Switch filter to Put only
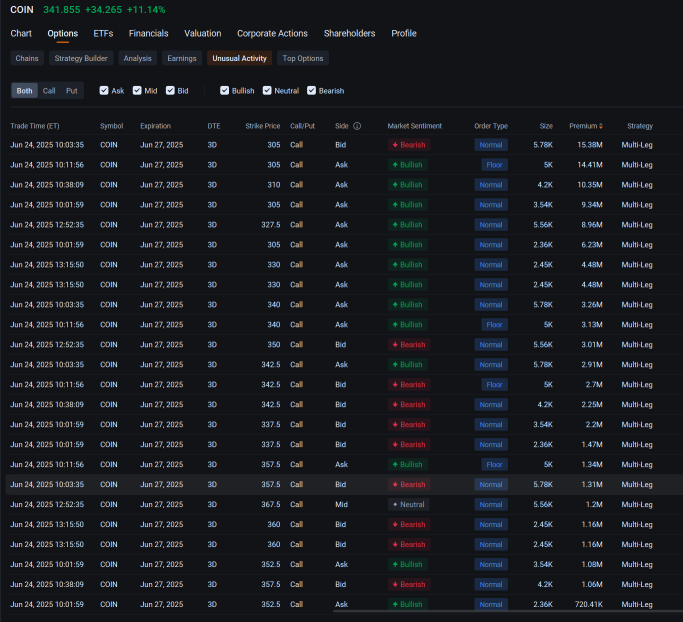This screenshot has width=683, height=622. tap(71, 91)
